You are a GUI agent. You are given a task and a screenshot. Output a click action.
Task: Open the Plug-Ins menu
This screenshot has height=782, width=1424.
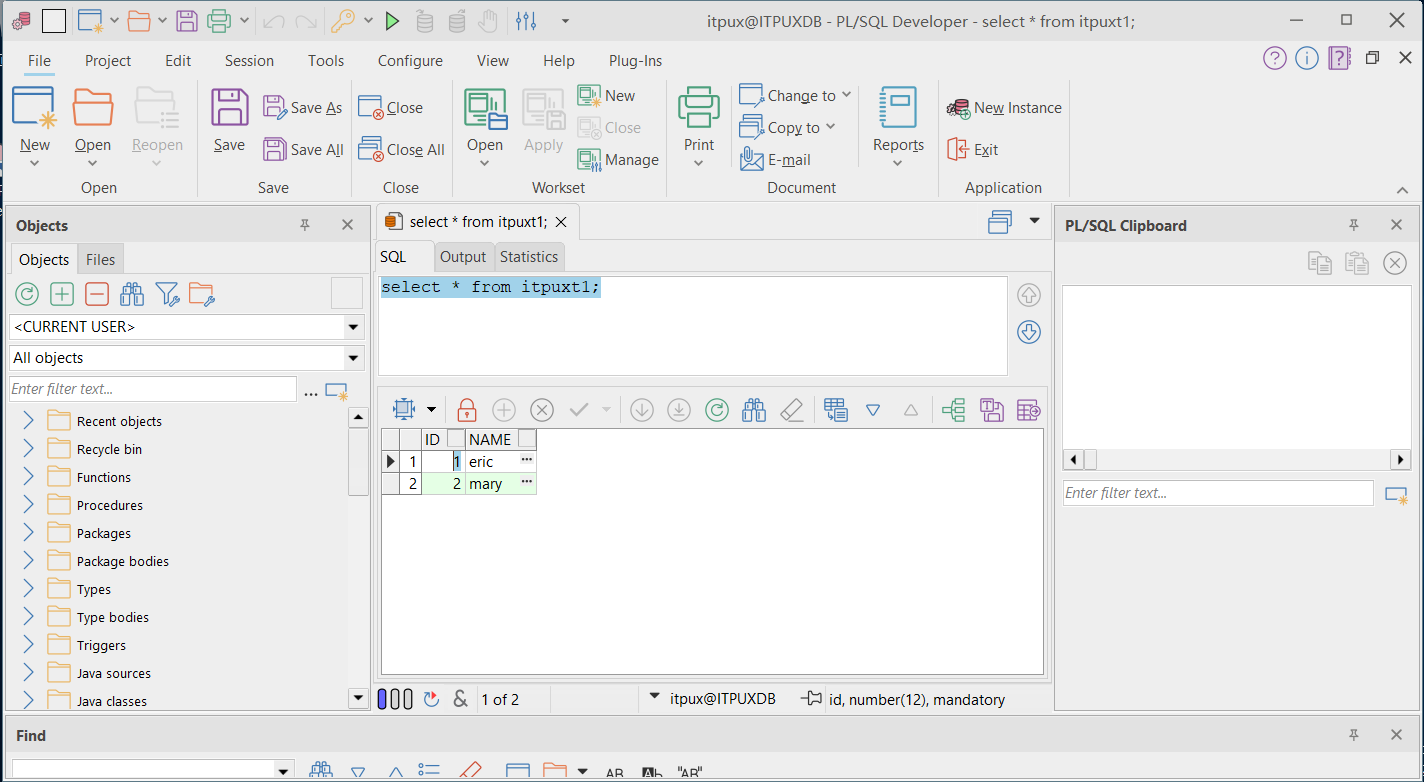(635, 60)
